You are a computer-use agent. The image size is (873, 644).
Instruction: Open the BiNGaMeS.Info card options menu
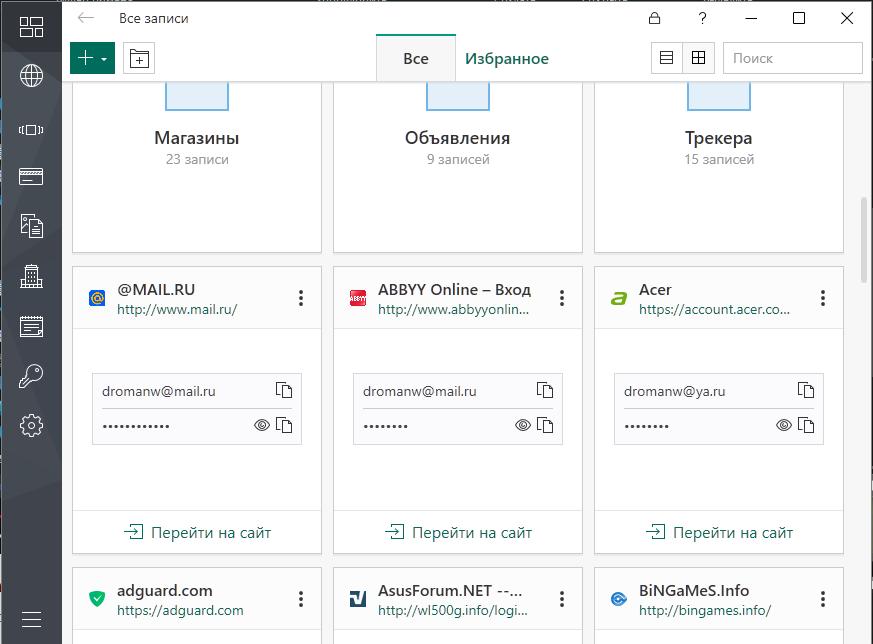click(823, 599)
